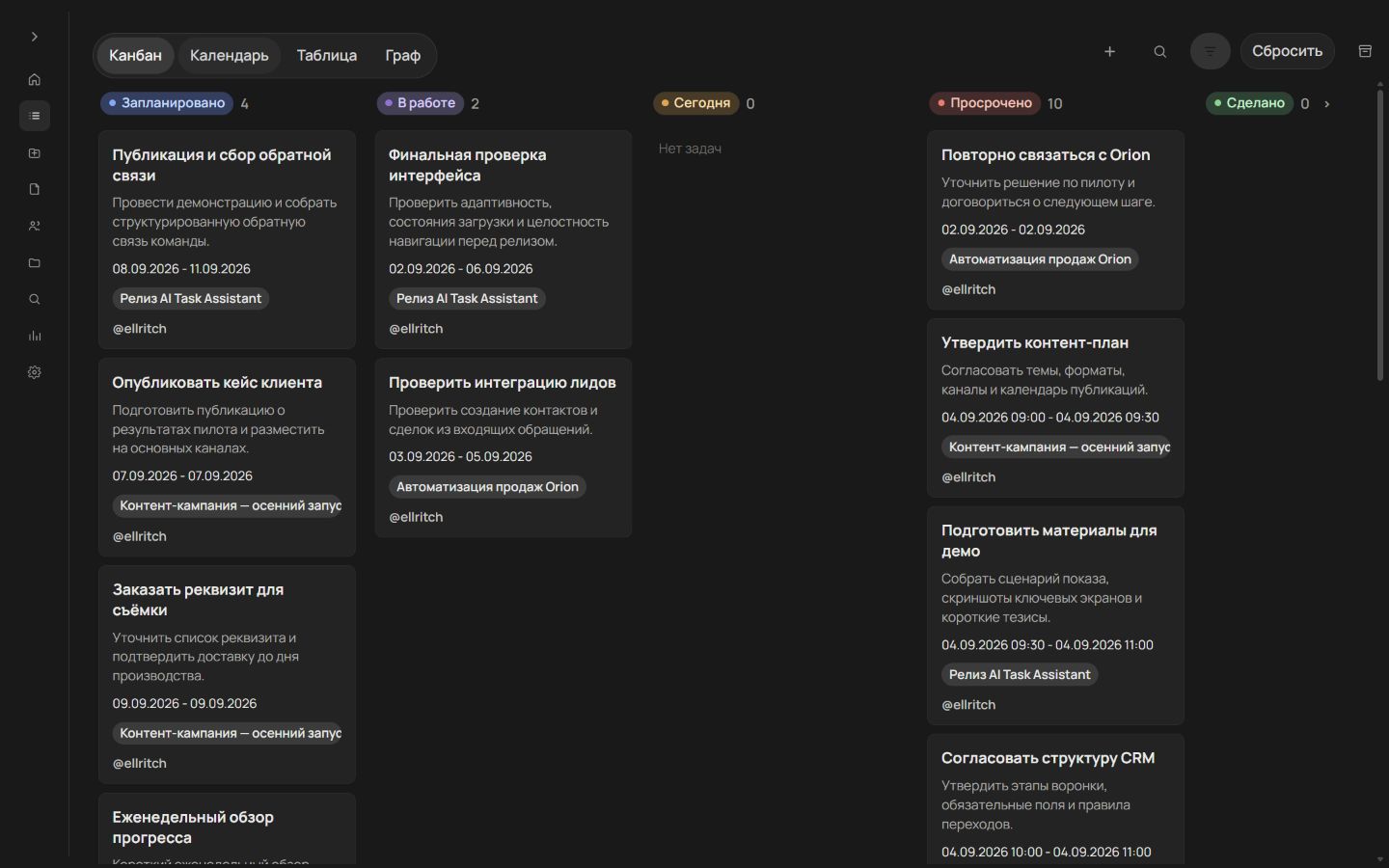Screen dimensions: 1389x868
Task: Open card Еженедельный обзор прогресса
Action: tap(227, 828)
